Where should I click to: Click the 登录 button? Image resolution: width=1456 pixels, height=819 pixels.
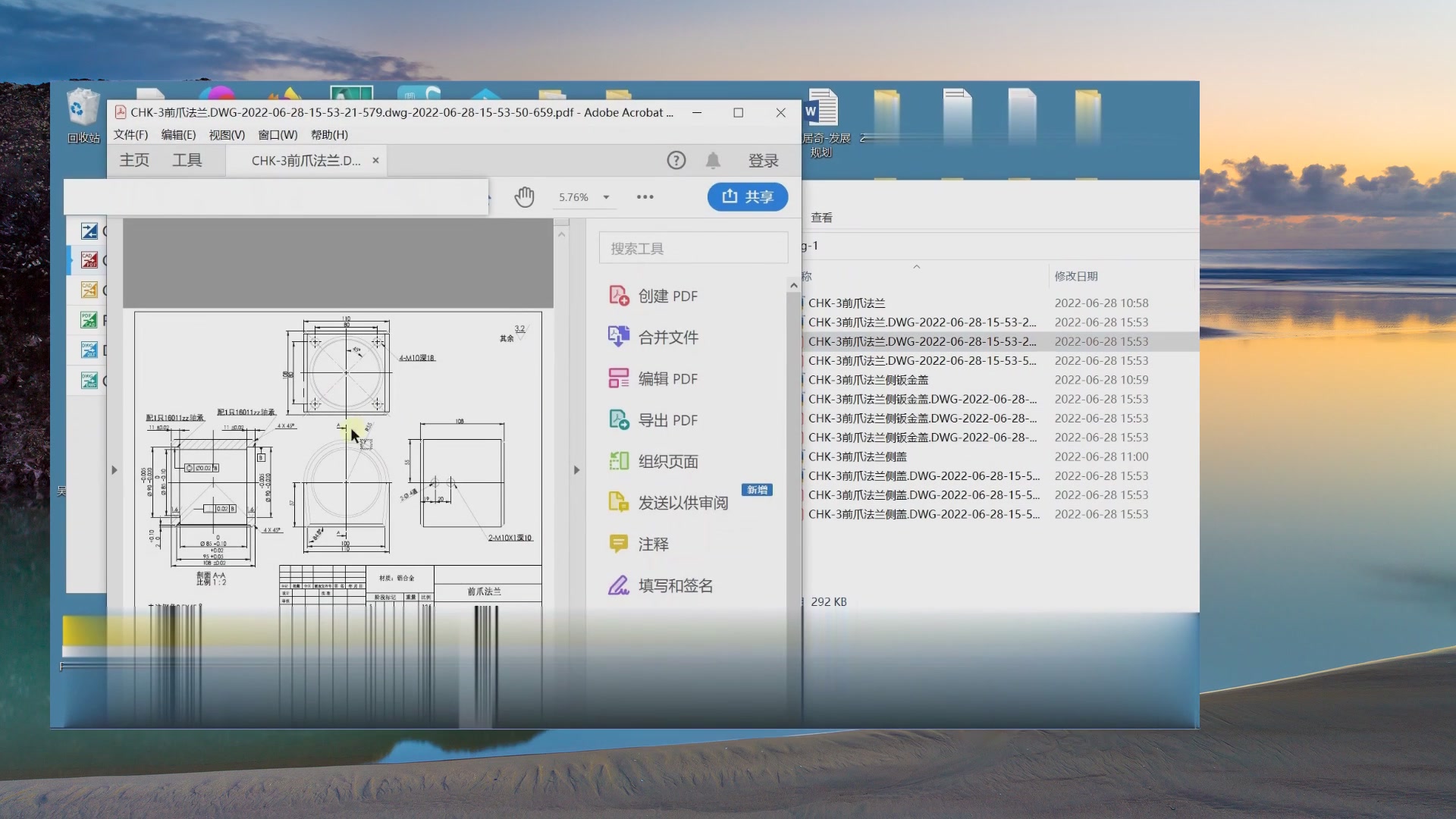[763, 160]
